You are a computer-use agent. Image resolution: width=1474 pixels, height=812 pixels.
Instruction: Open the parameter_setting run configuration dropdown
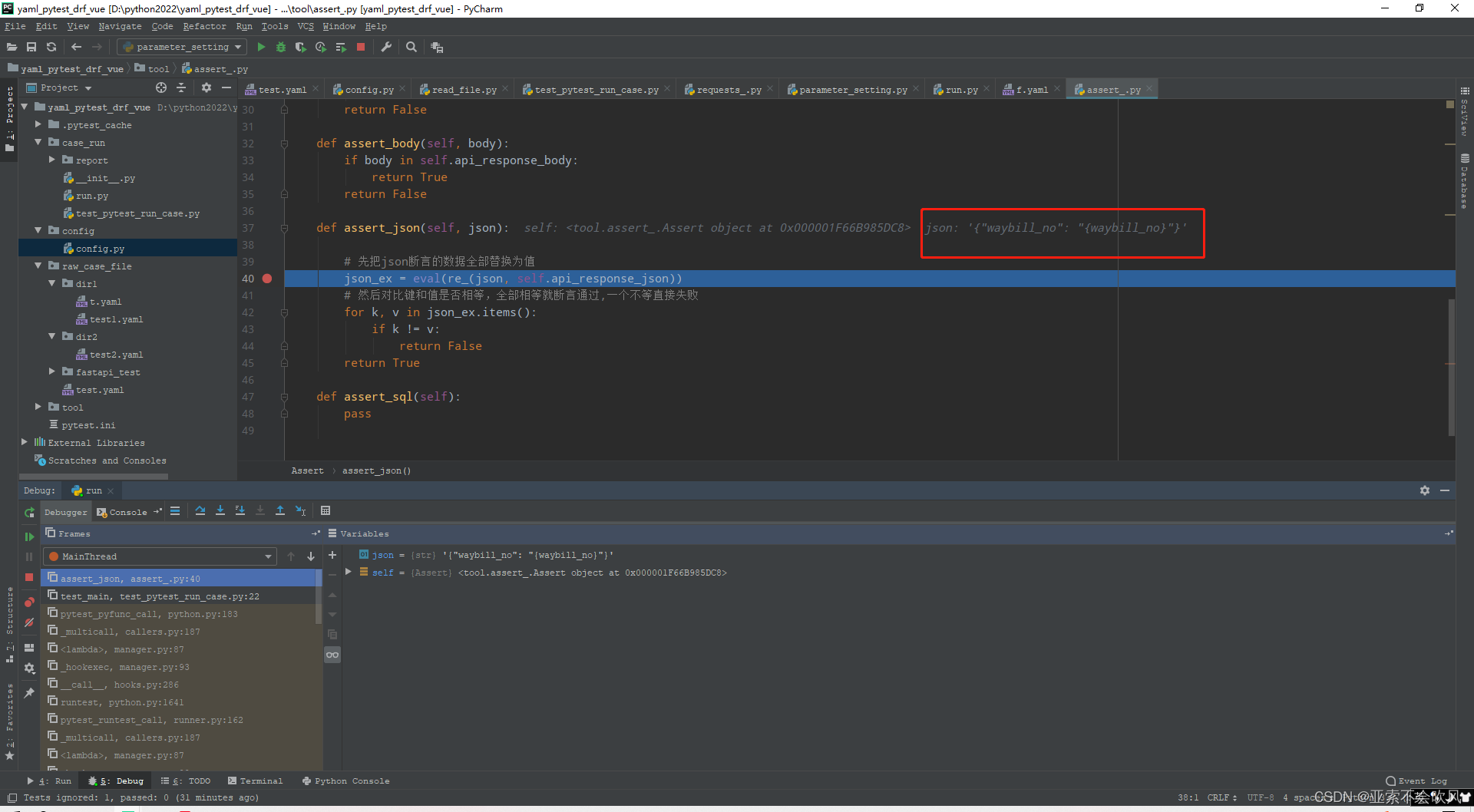pos(182,47)
